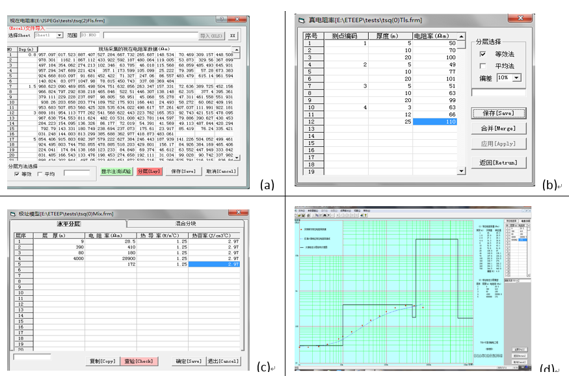Select the 速率分层 tab

(68, 224)
